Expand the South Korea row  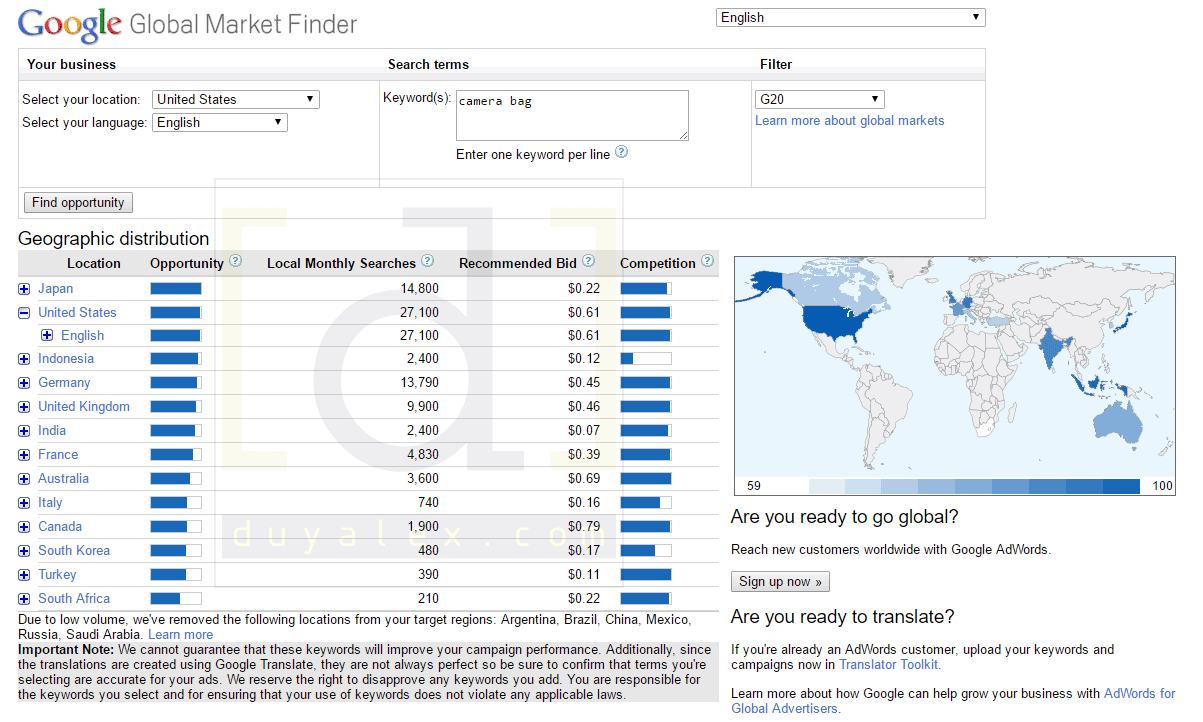click(x=24, y=551)
